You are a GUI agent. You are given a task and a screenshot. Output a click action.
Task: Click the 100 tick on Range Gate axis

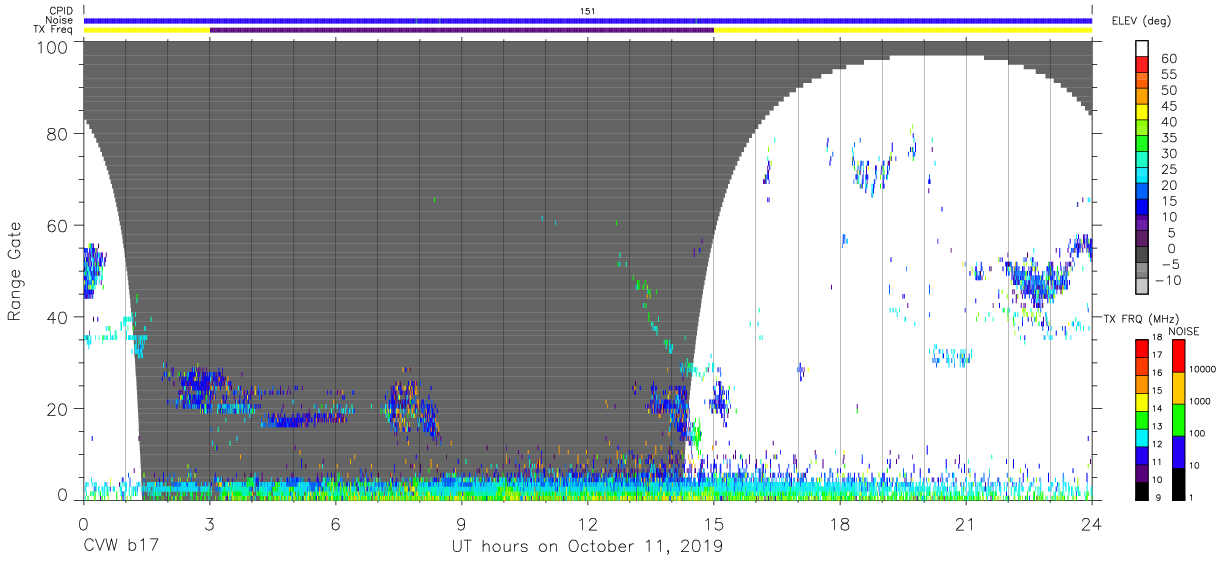click(x=55, y=47)
